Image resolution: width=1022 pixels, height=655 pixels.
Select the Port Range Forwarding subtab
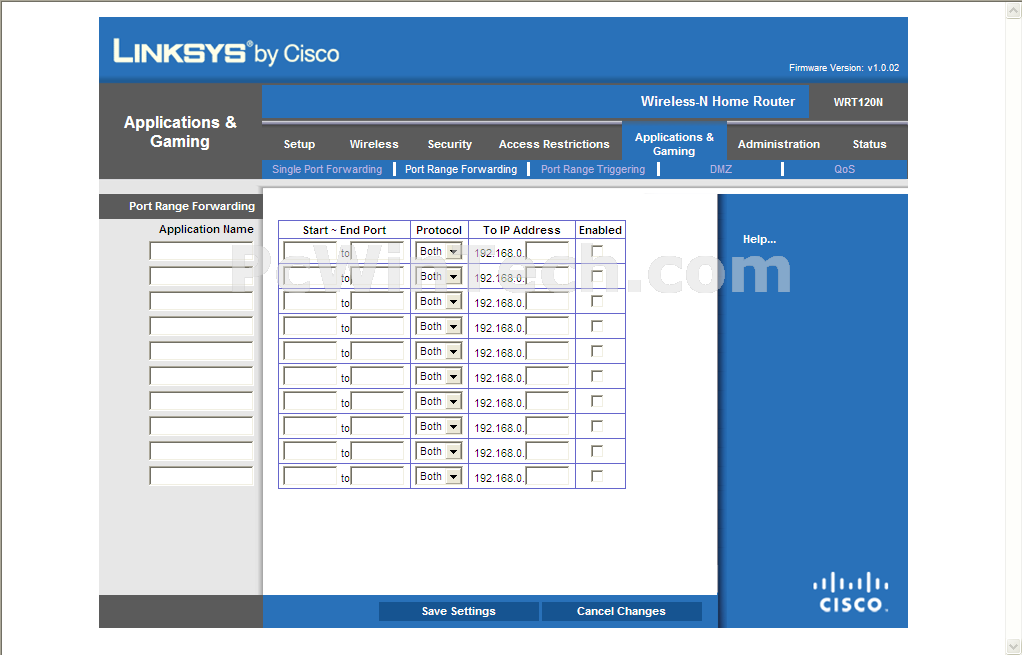(461, 169)
